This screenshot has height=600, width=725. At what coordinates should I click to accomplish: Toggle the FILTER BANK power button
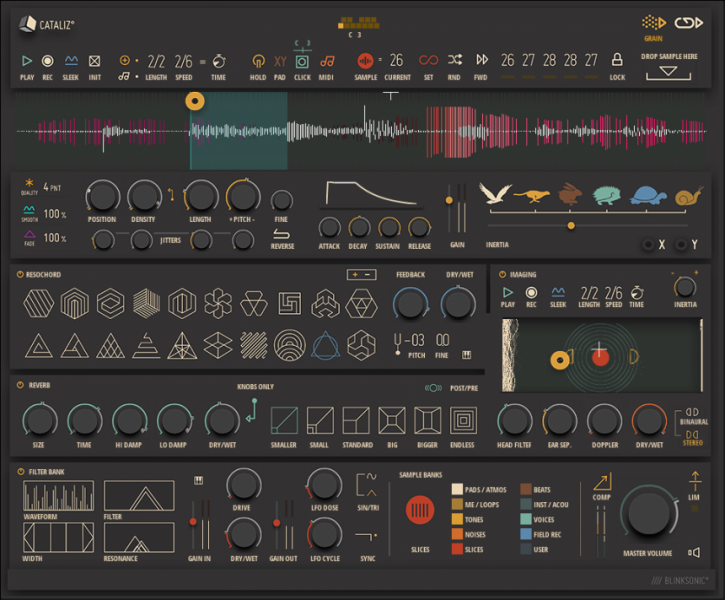click(20, 471)
